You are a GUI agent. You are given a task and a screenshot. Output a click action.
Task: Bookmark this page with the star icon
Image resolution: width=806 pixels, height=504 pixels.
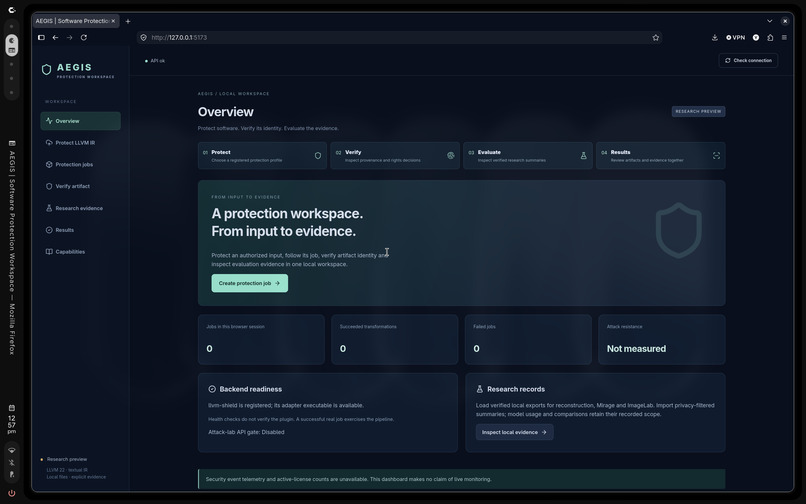point(655,38)
